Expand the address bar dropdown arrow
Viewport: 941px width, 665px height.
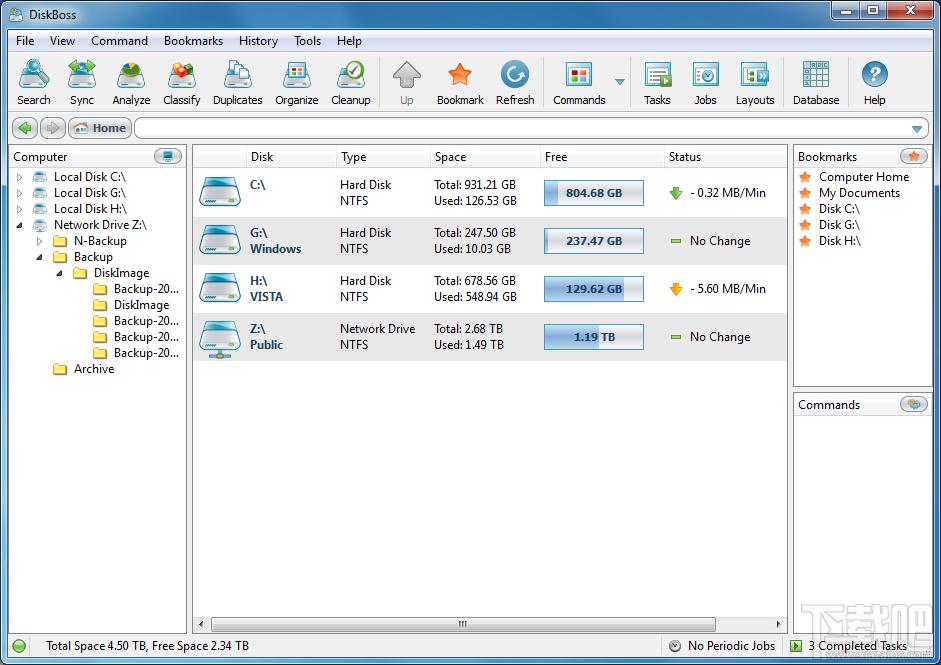[917, 129]
